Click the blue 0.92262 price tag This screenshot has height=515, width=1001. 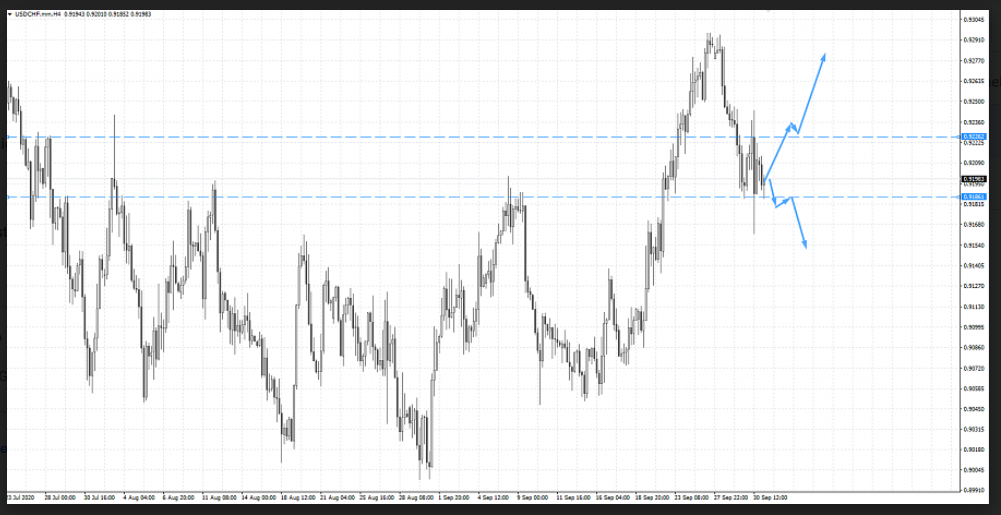point(973,136)
